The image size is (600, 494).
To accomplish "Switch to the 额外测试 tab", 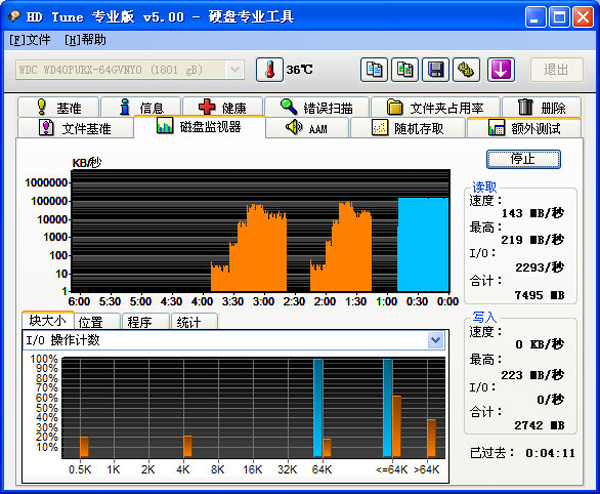I will 524,128.
